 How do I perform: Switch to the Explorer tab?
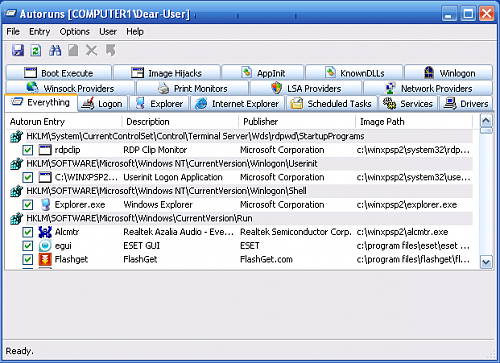click(x=159, y=104)
